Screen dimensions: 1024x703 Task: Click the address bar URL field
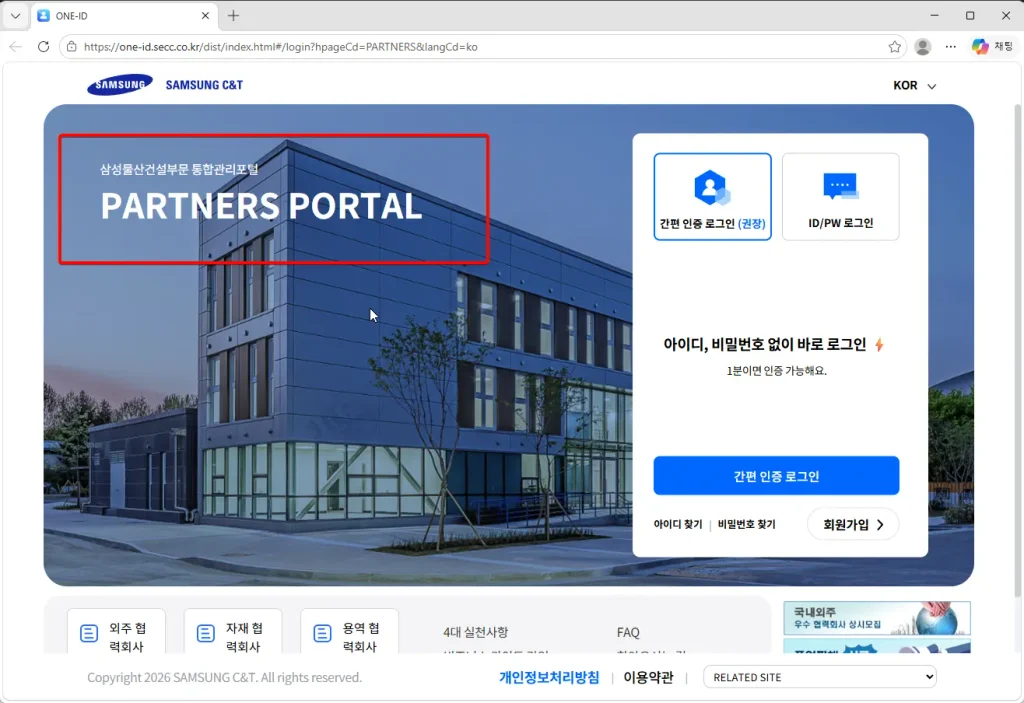coord(483,46)
